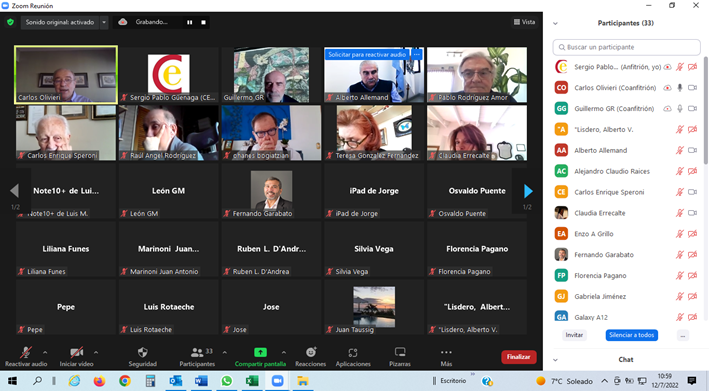This screenshot has width=709, height=391.
Task: Open the Calculator from the taskbar
Action: click(x=150, y=381)
